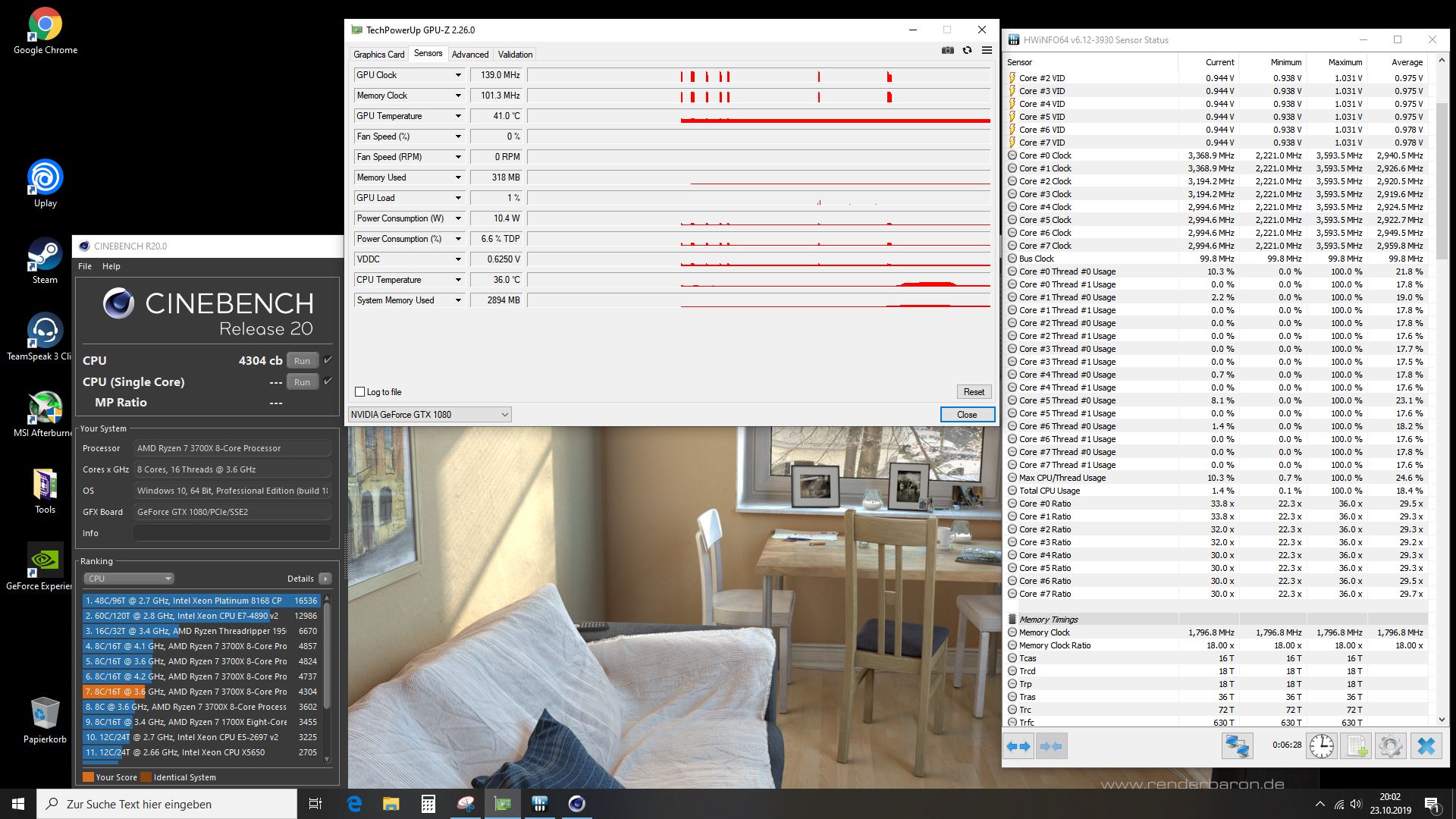The width and height of the screenshot is (1456, 819).
Task: Click HWiNFO network monitors icon
Action: 1237,747
